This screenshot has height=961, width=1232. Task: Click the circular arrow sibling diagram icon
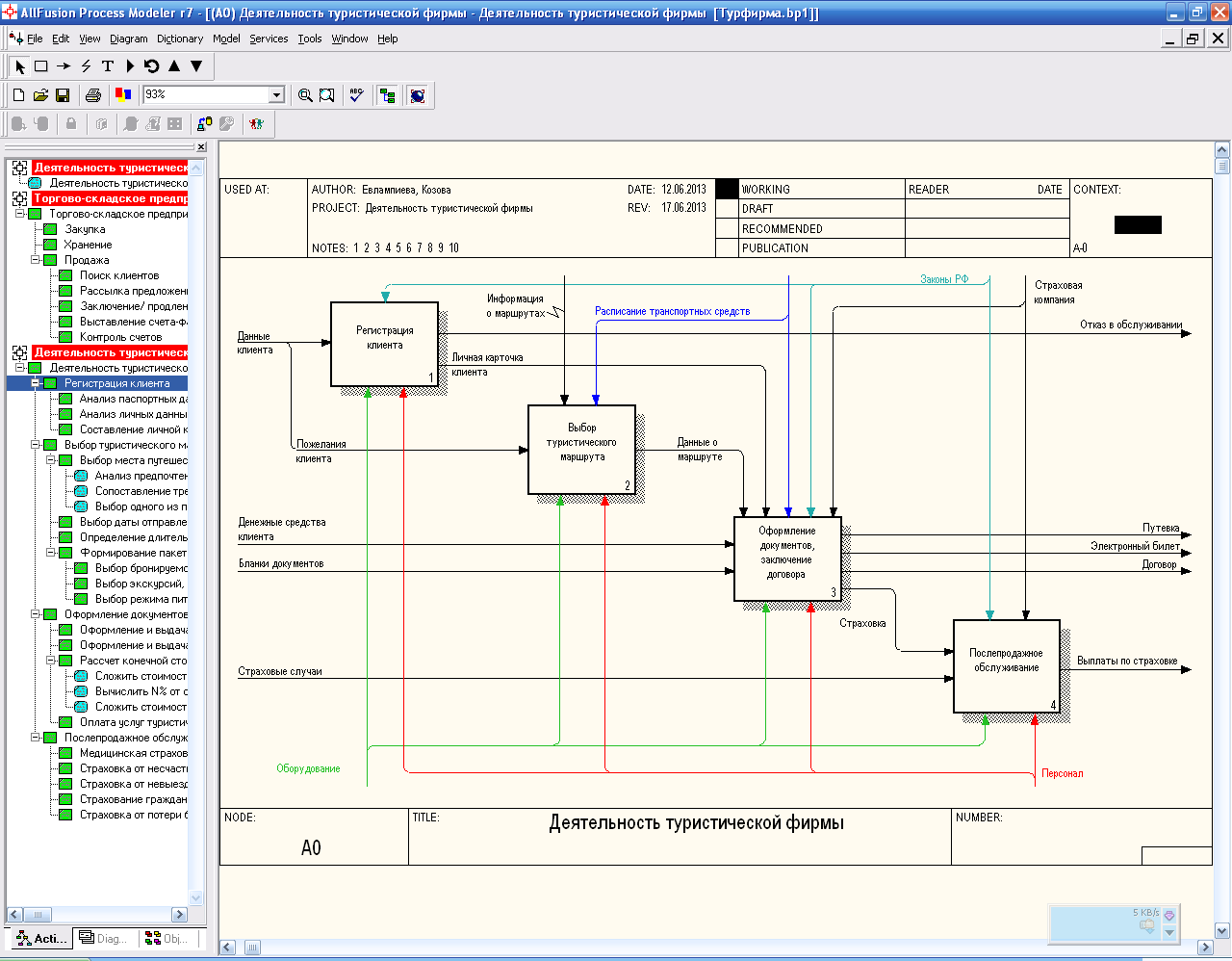[x=152, y=66]
